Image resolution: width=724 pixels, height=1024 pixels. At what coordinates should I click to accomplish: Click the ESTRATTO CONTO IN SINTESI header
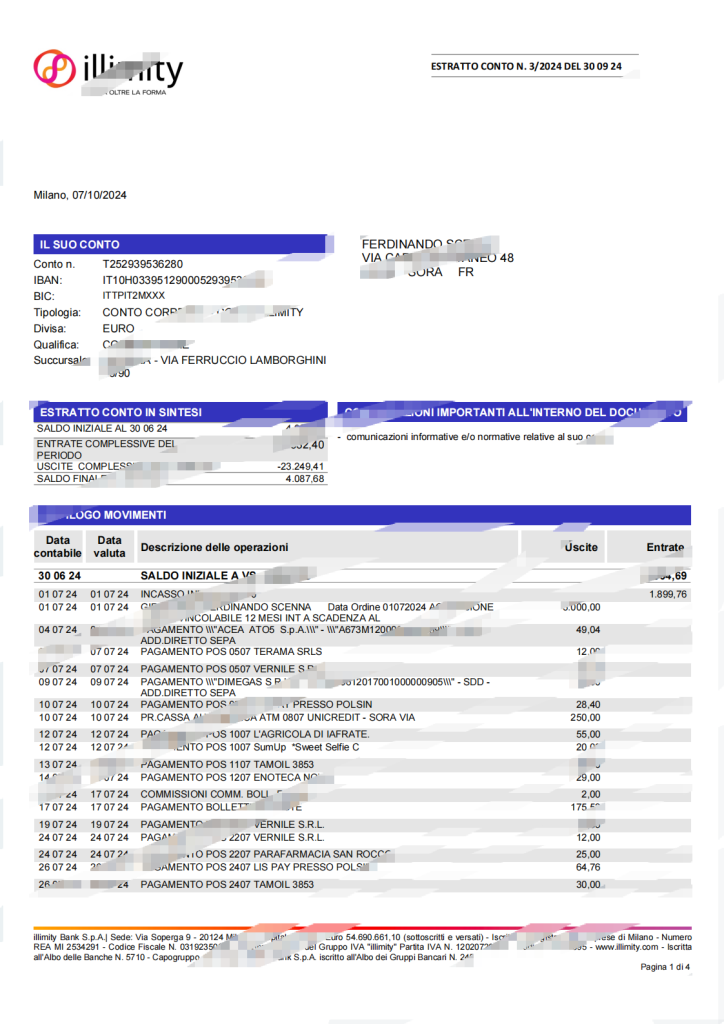(120, 412)
